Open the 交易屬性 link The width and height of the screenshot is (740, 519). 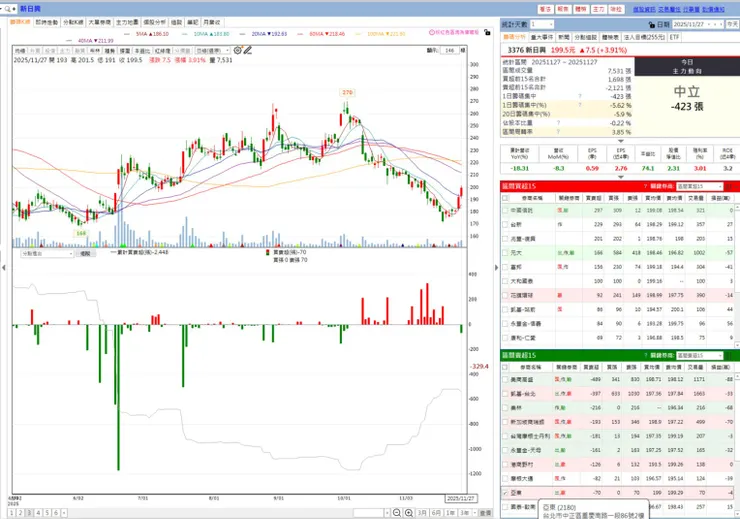click(x=669, y=9)
